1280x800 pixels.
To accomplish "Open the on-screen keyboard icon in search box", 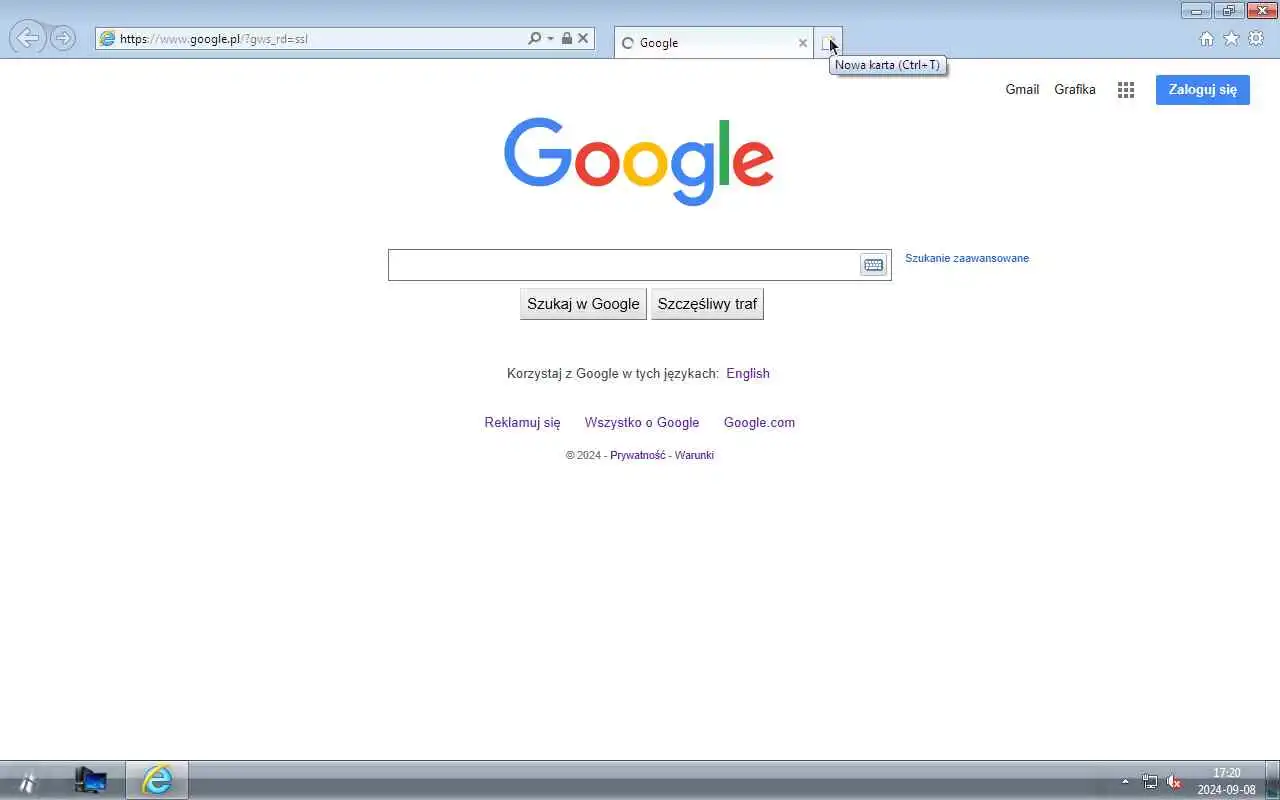I will [x=873, y=265].
